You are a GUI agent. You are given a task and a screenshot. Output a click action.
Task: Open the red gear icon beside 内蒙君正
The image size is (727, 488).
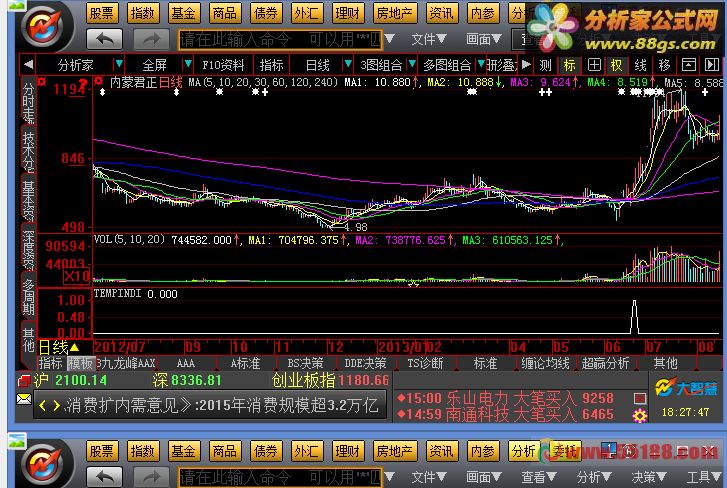pos(98,82)
